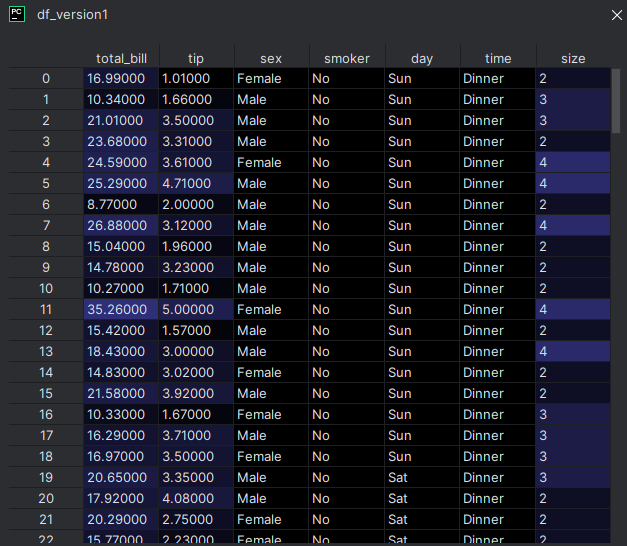
Task: Click Sun cell in row 18
Action: (x=422, y=456)
